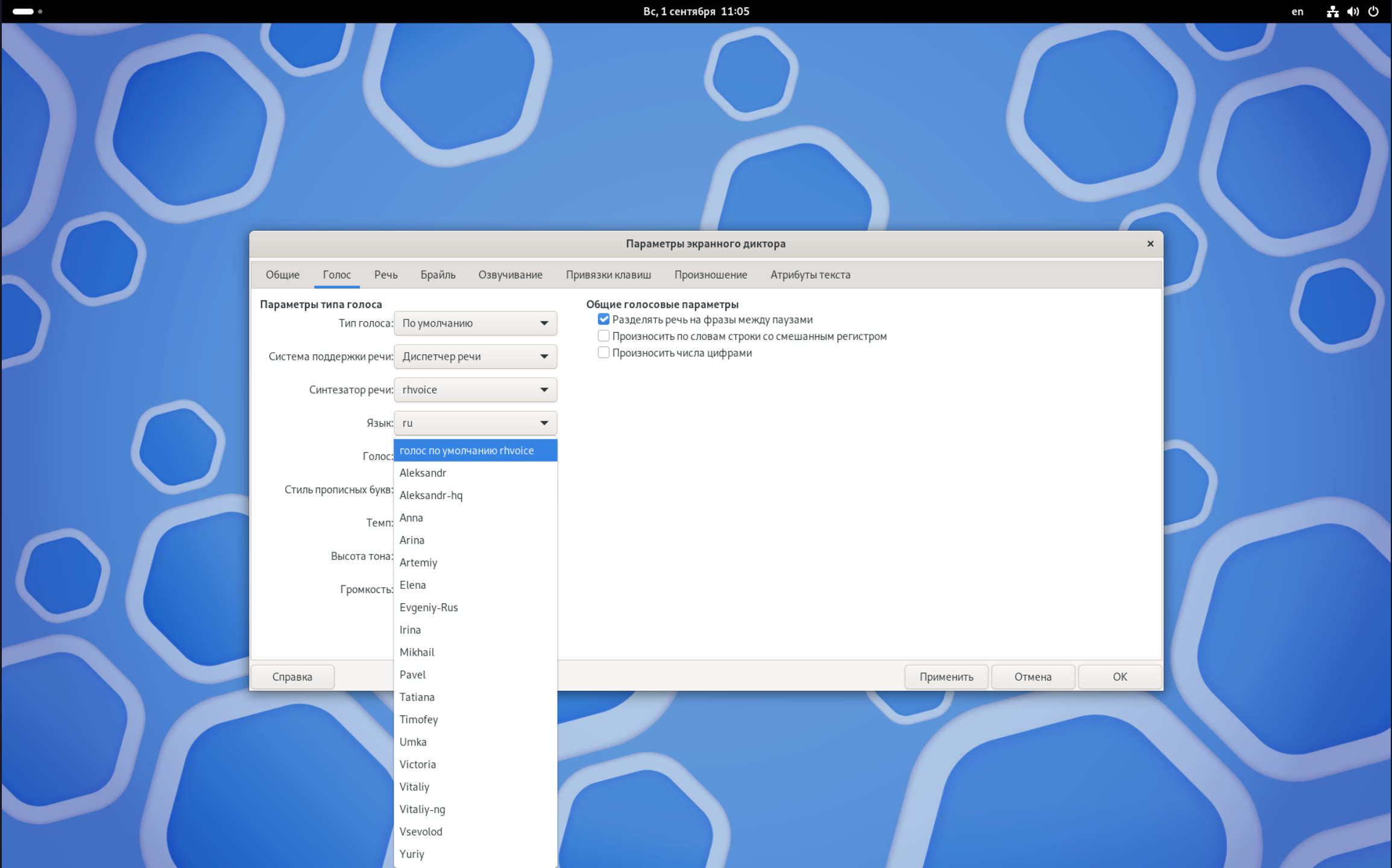Switch to the Речь tab

[x=386, y=275]
